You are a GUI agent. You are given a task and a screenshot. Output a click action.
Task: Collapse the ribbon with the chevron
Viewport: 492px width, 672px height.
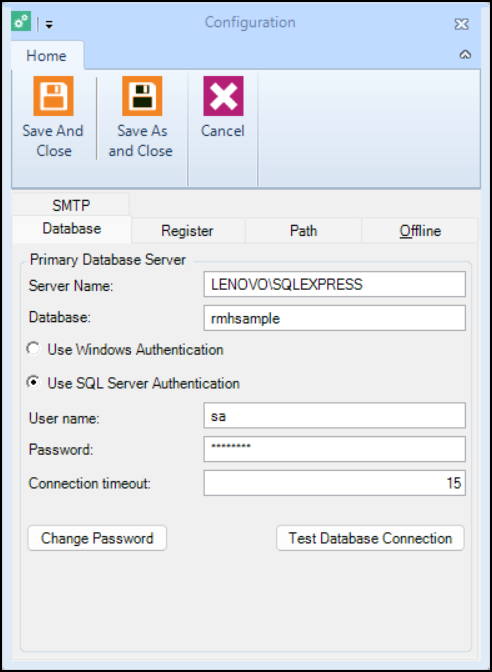point(465,55)
